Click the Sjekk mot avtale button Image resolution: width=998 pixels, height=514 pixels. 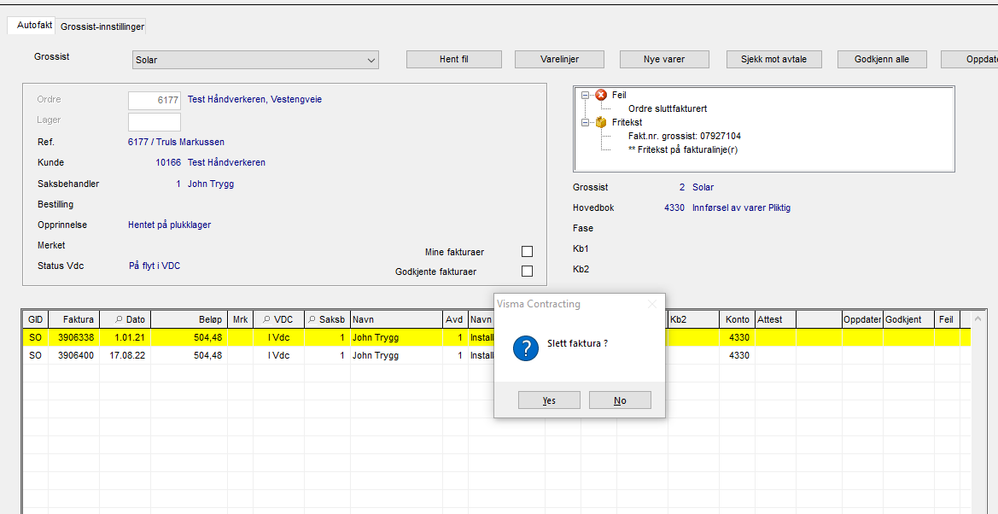click(x=773, y=59)
